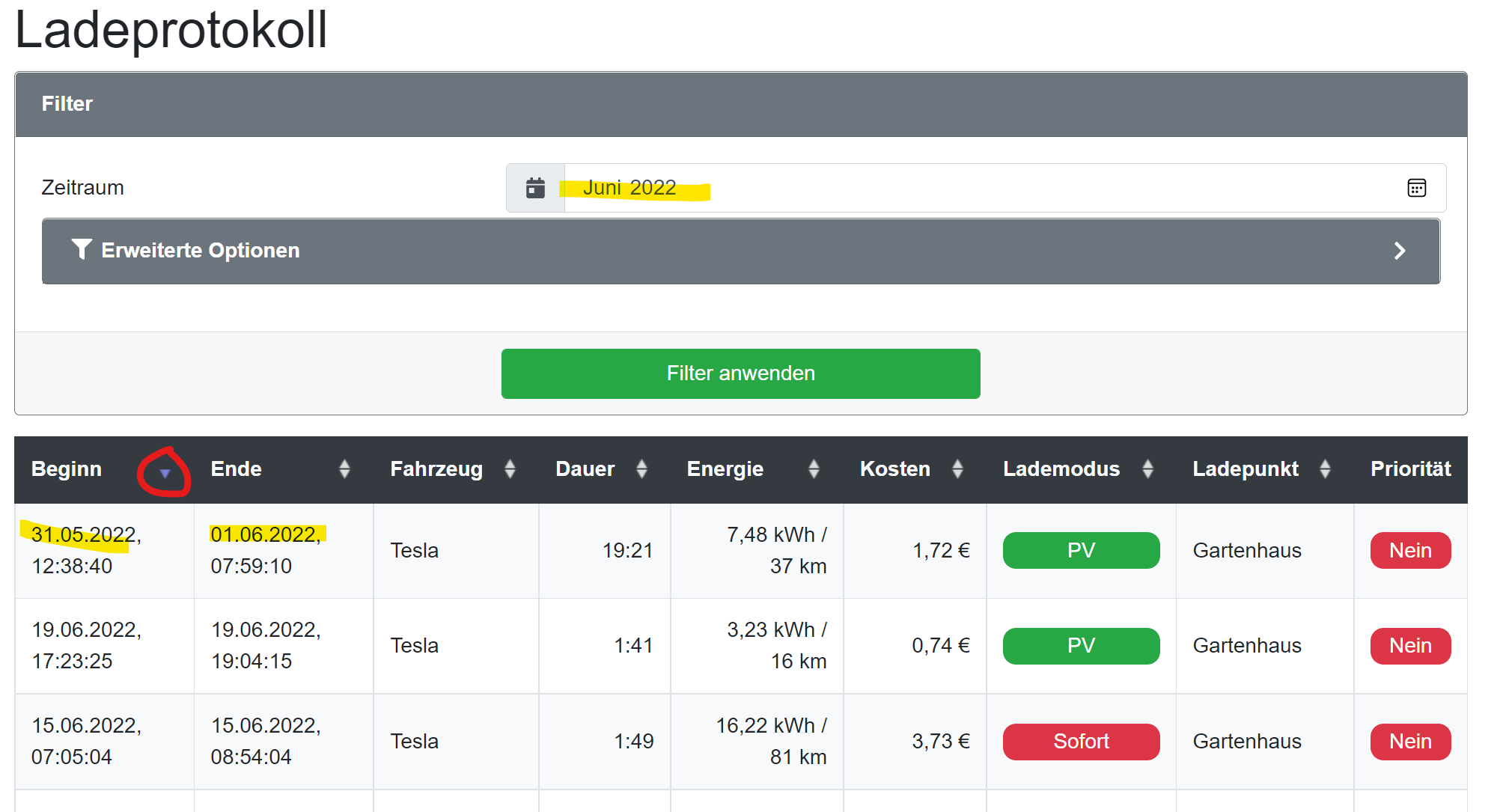Click the calendar icon beside Zeitraum
The width and height of the screenshot is (1509, 812).
click(x=535, y=188)
